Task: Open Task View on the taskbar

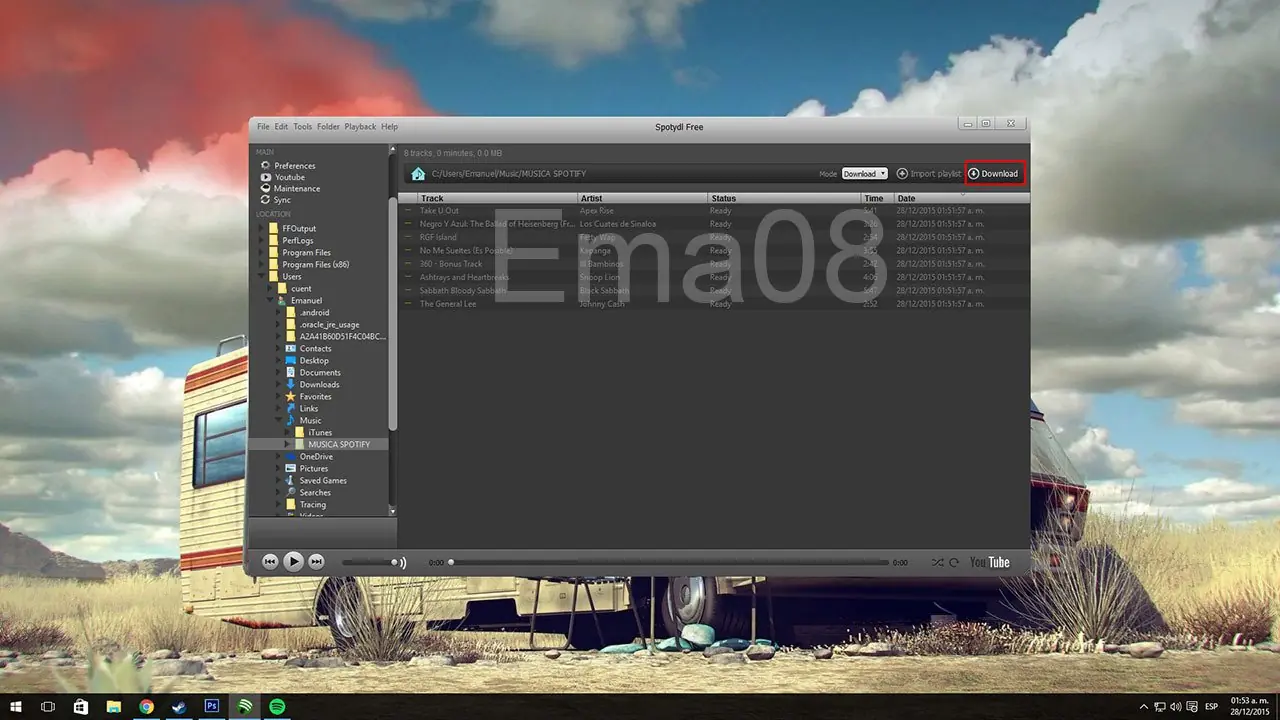Action: pyautogui.click(x=48, y=707)
